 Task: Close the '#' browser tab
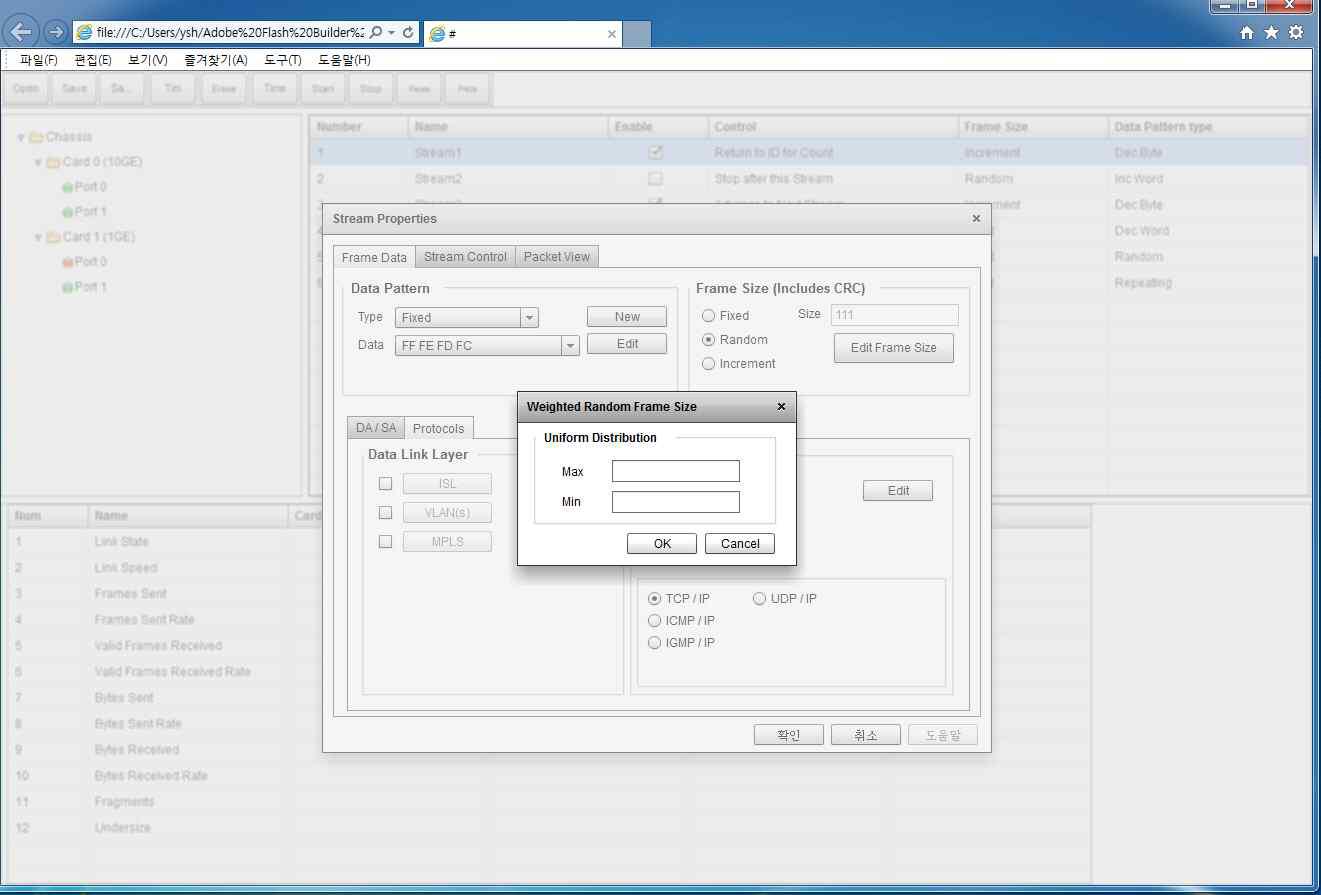coord(612,33)
